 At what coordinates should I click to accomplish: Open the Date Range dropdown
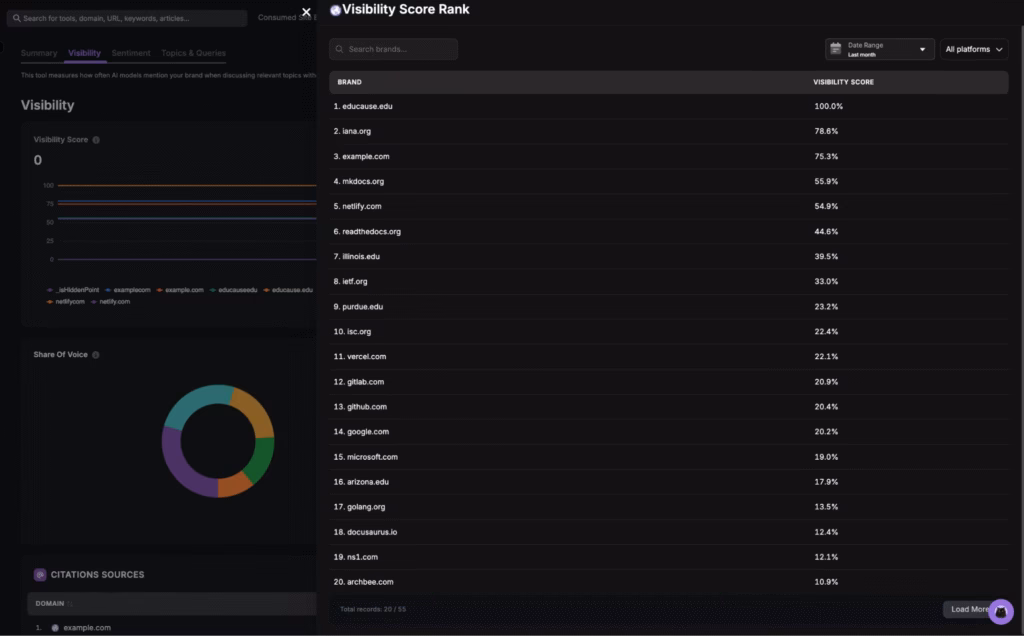880,49
